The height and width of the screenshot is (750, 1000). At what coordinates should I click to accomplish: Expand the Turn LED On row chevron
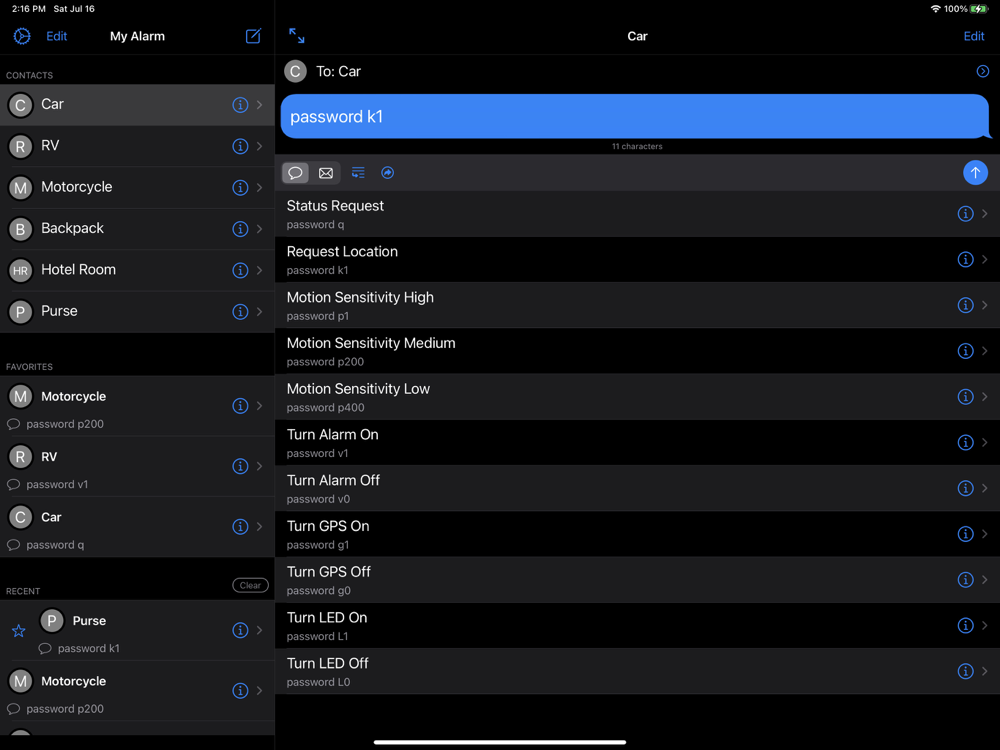[985, 626]
